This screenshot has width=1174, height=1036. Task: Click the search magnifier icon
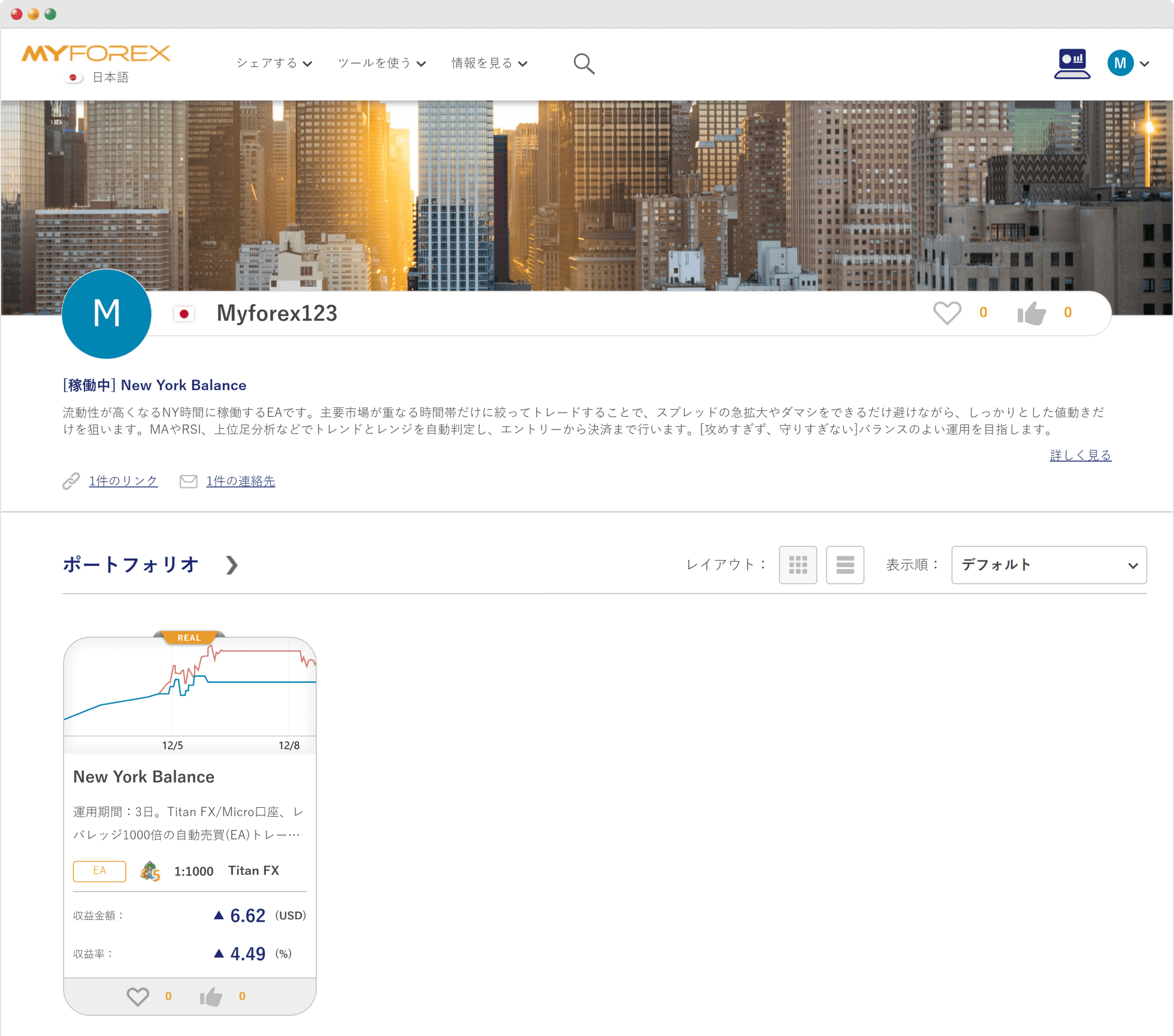click(x=583, y=63)
